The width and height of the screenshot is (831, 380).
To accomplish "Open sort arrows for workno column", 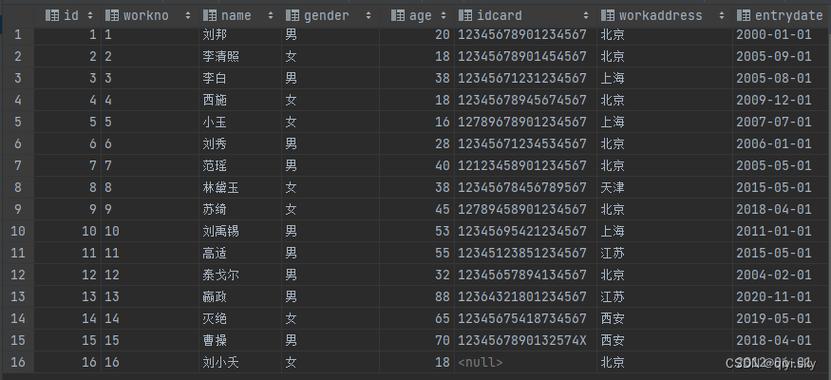I will click(188, 16).
